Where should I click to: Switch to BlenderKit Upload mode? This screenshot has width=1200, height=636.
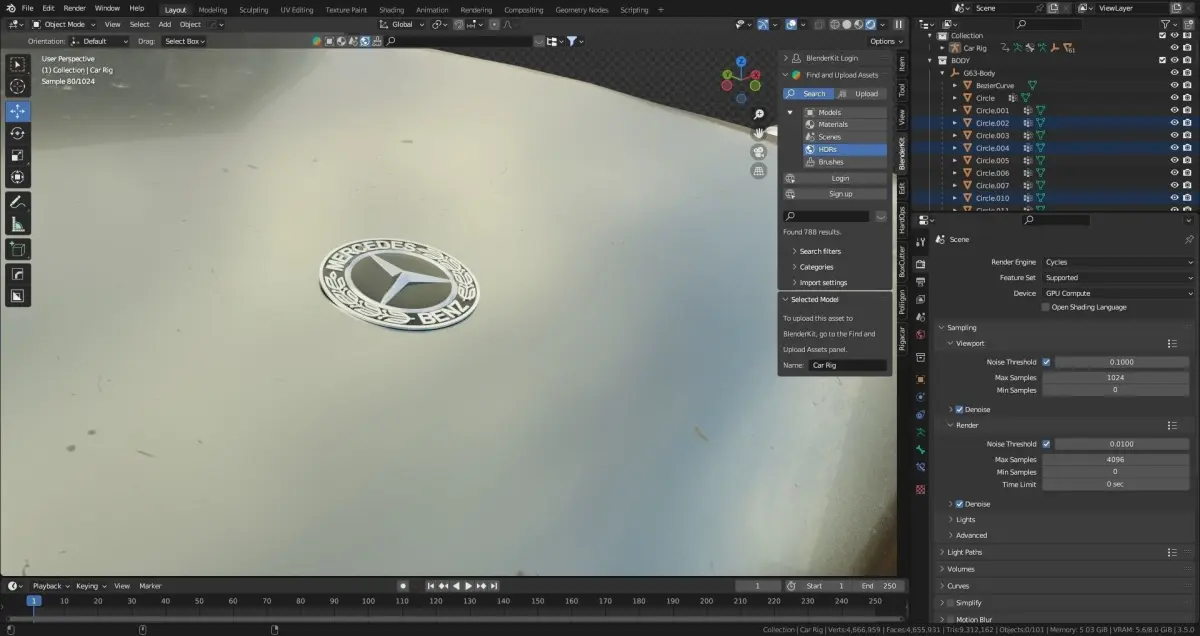point(860,93)
